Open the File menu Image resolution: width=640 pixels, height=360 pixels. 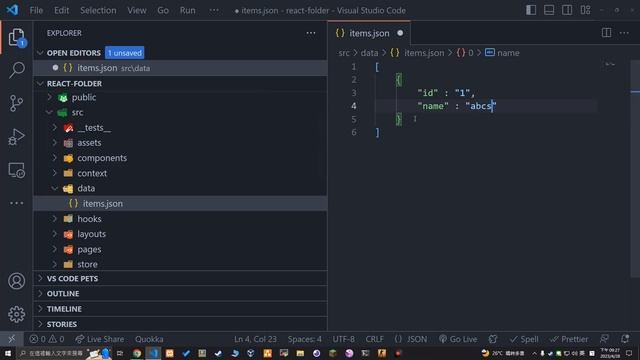pyautogui.click(x=36, y=10)
